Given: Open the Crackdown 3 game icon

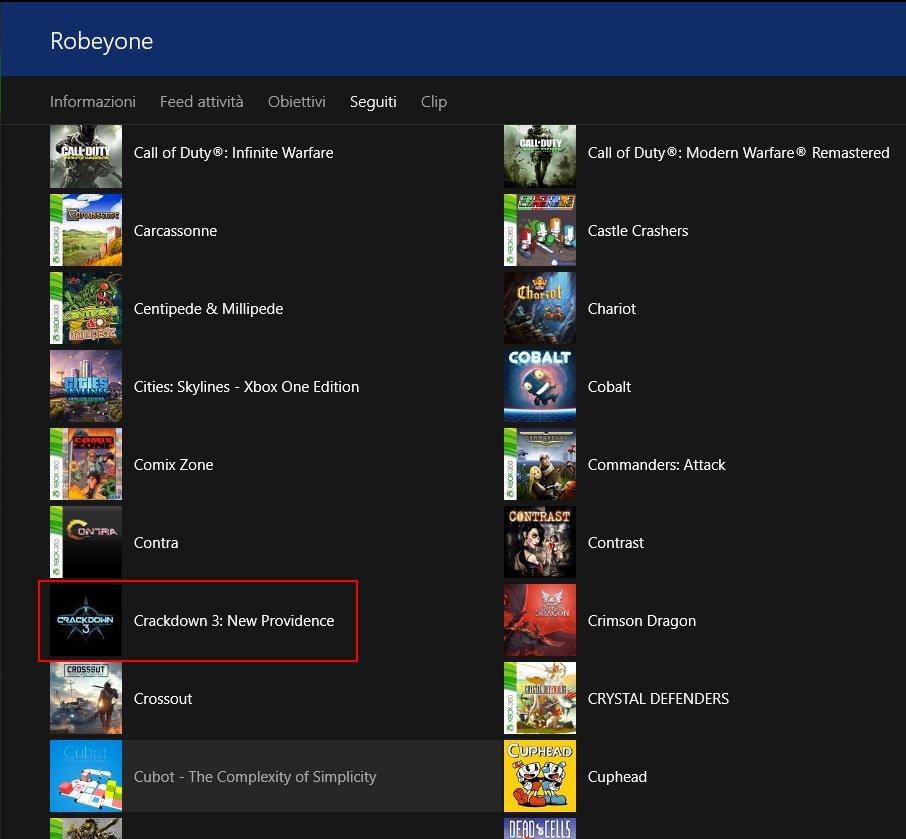Looking at the screenshot, I should pyautogui.click(x=86, y=621).
